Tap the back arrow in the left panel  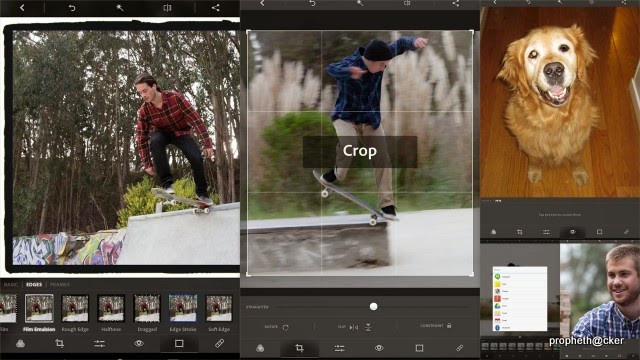22,7
